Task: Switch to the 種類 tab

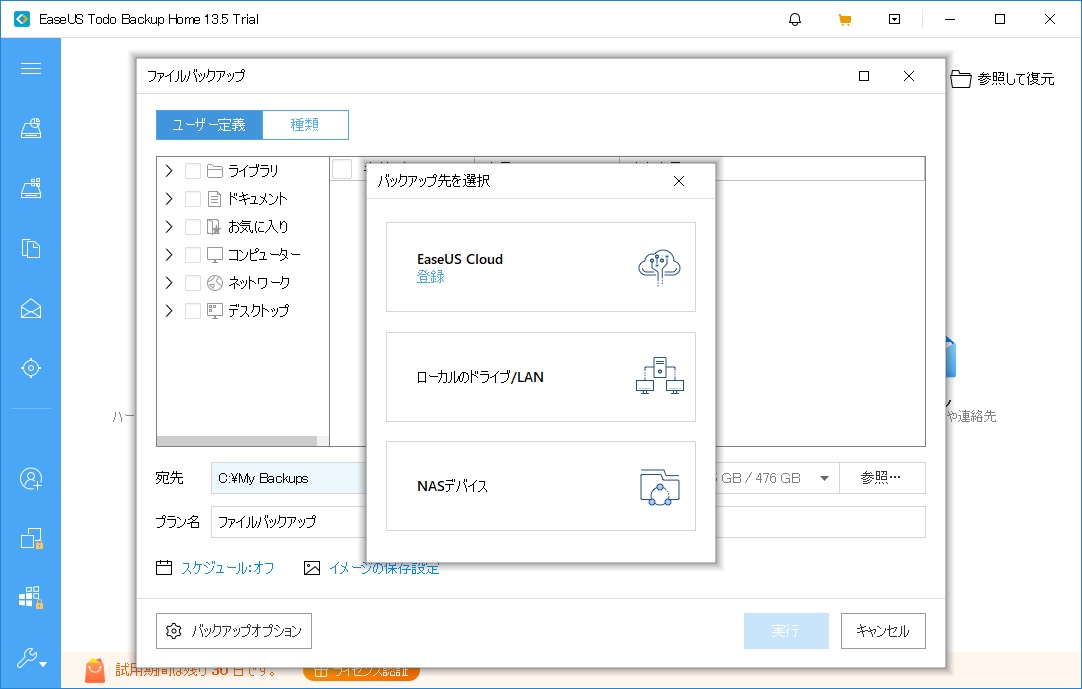Action: 305,125
